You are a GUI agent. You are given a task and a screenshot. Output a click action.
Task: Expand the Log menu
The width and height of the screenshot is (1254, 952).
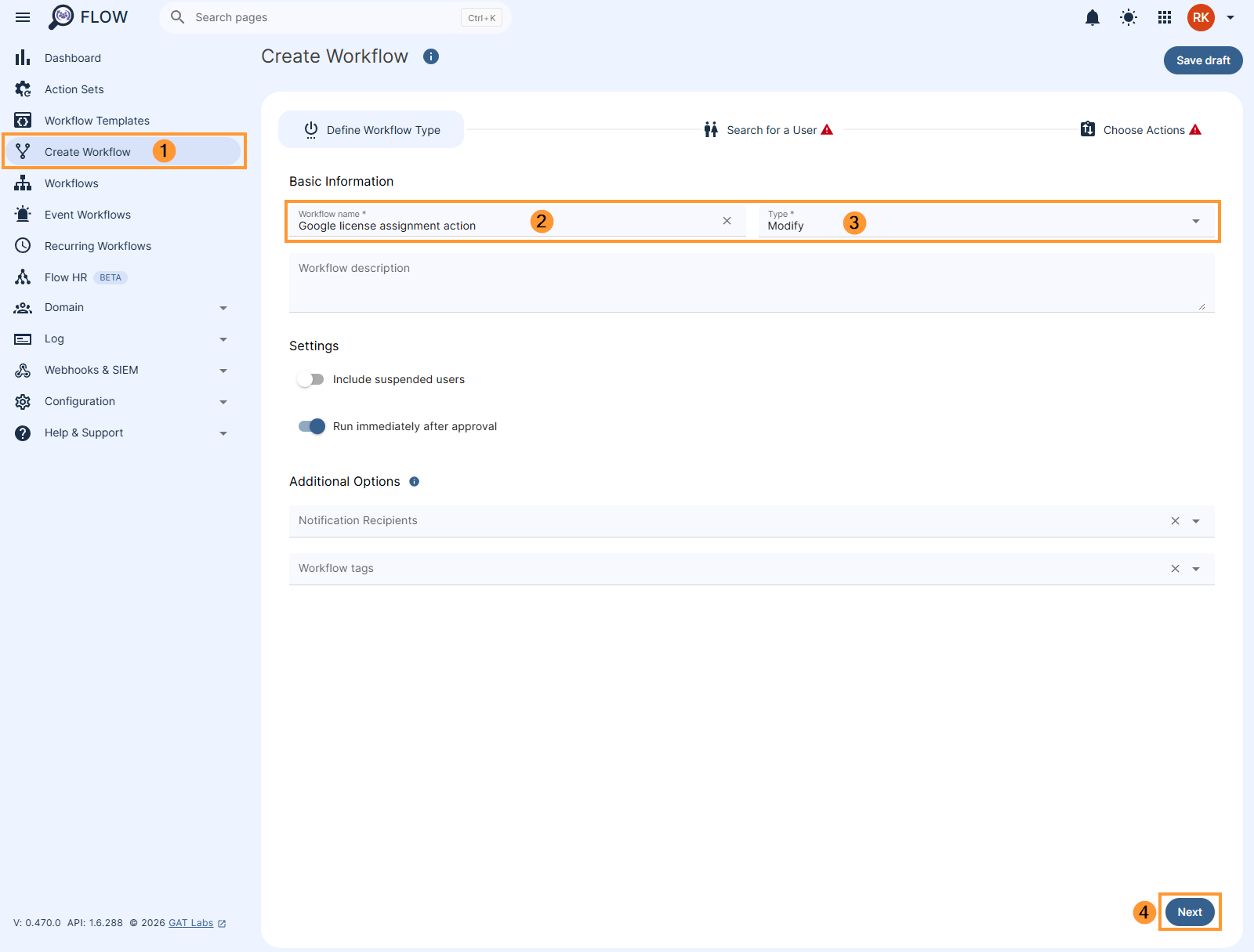pos(223,339)
